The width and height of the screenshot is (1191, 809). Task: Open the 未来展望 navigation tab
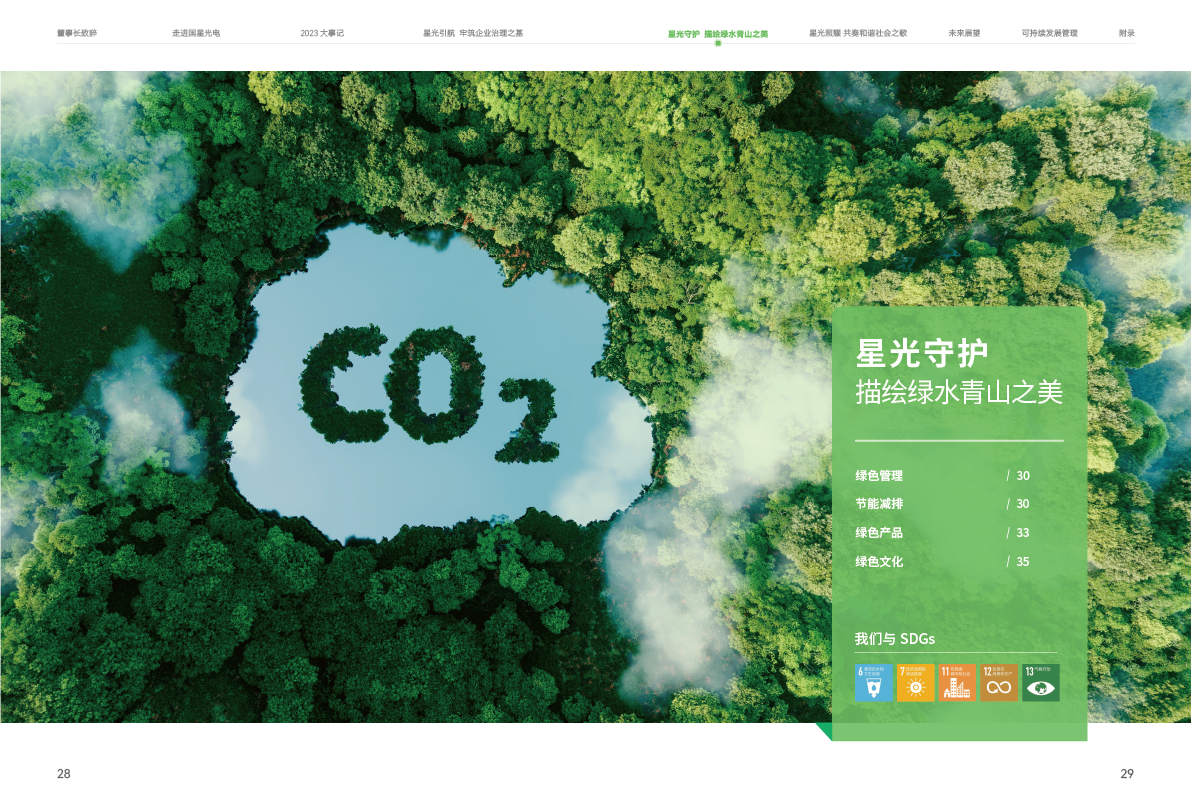click(x=964, y=33)
